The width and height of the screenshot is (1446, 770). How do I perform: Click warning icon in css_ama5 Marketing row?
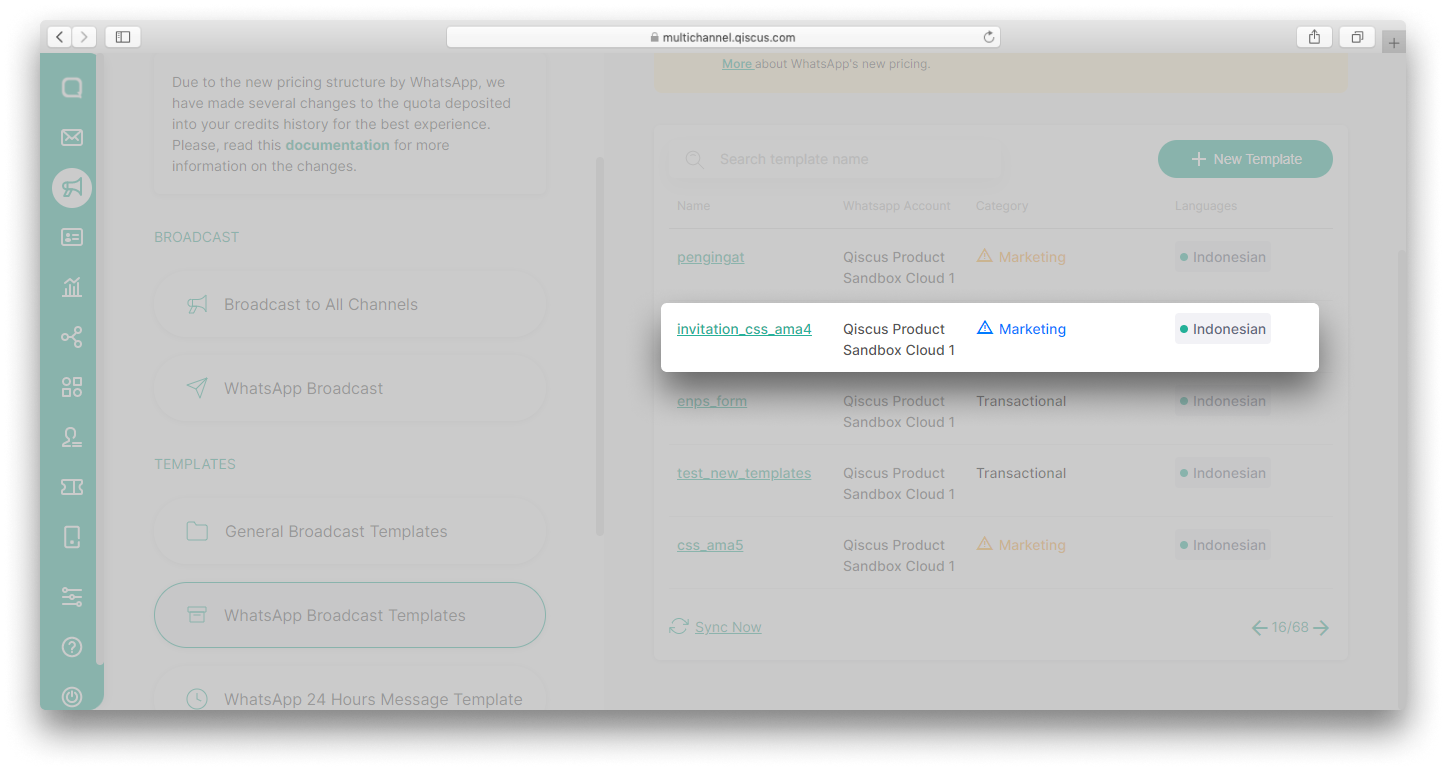[985, 543]
